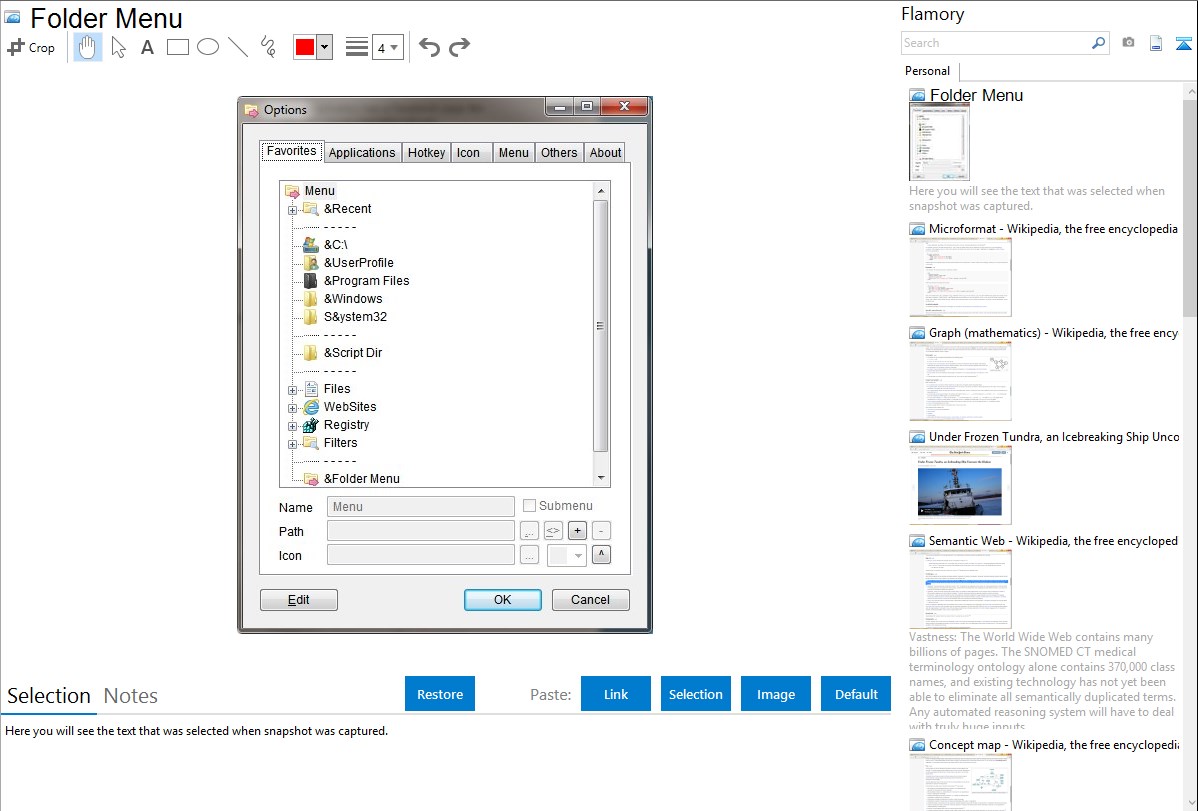Switch to the Applications tab
Viewport: 1198px width, 811px height.
362,152
